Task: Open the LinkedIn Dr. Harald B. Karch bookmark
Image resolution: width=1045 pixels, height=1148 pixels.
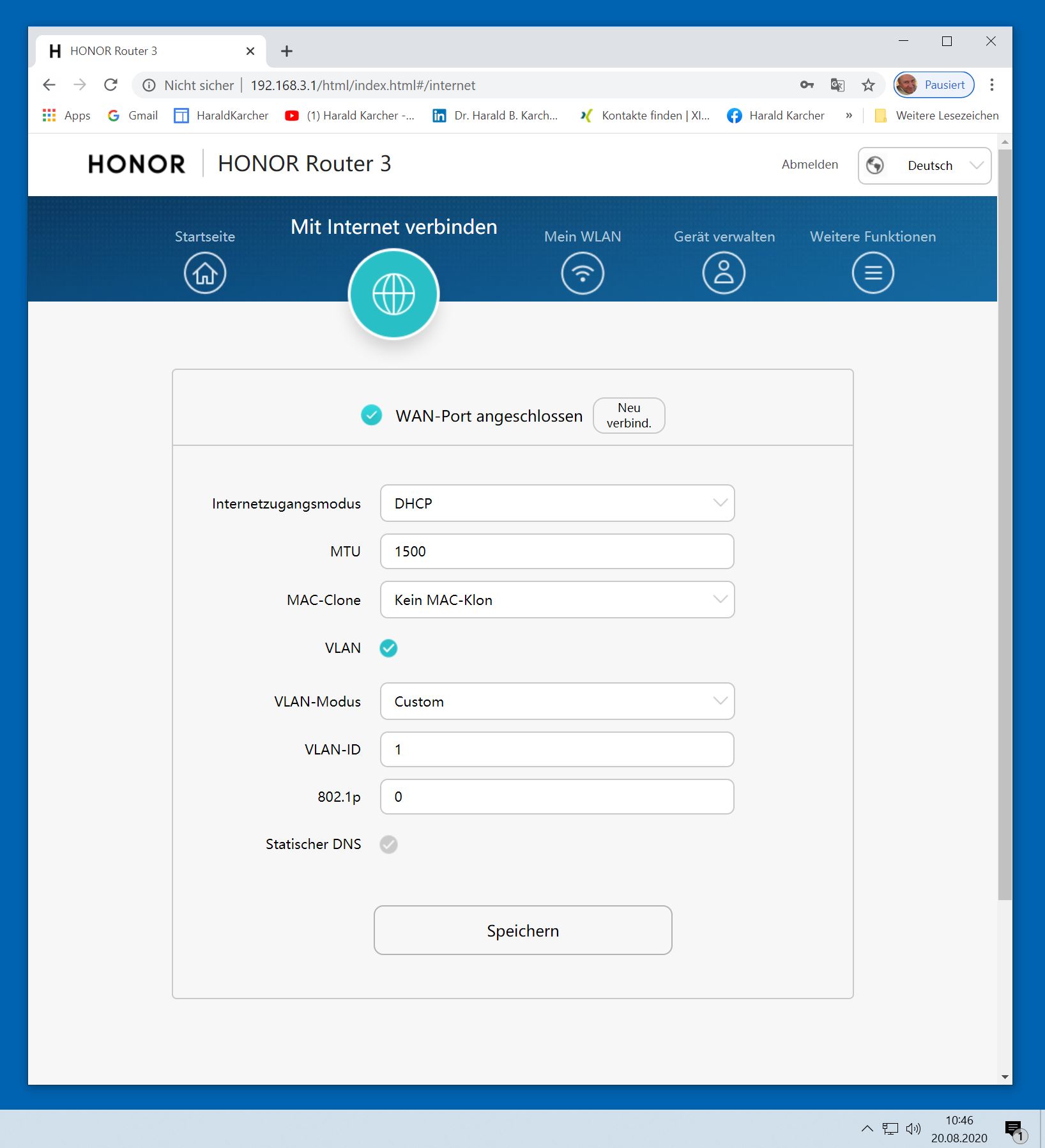Action: pos(496,116)
